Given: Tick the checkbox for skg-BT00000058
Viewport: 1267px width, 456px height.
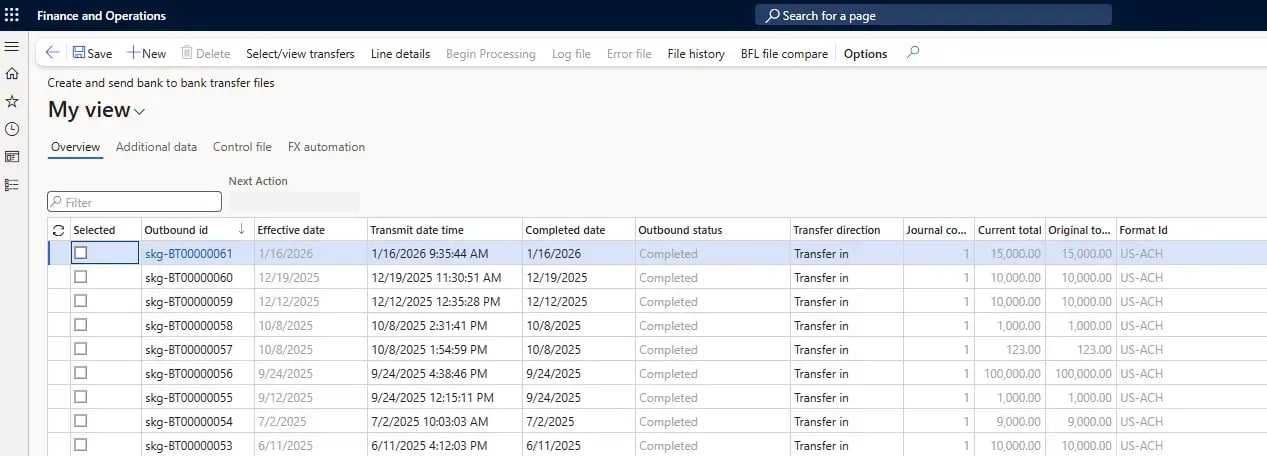Looking at the screenshot, I should [x=81, y=325].
